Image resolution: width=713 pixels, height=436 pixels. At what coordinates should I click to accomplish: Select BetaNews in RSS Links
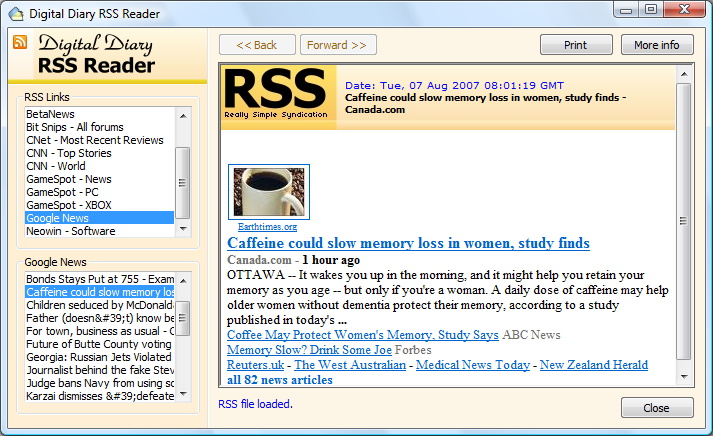click(100, 114)
